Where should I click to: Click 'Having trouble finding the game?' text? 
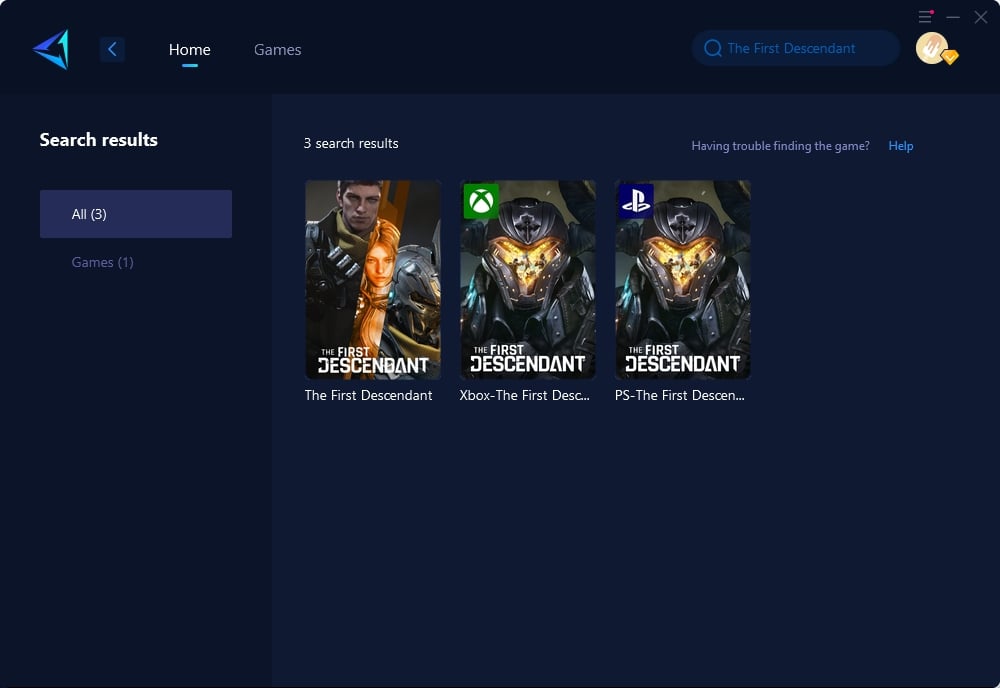[x=780, y=146]
